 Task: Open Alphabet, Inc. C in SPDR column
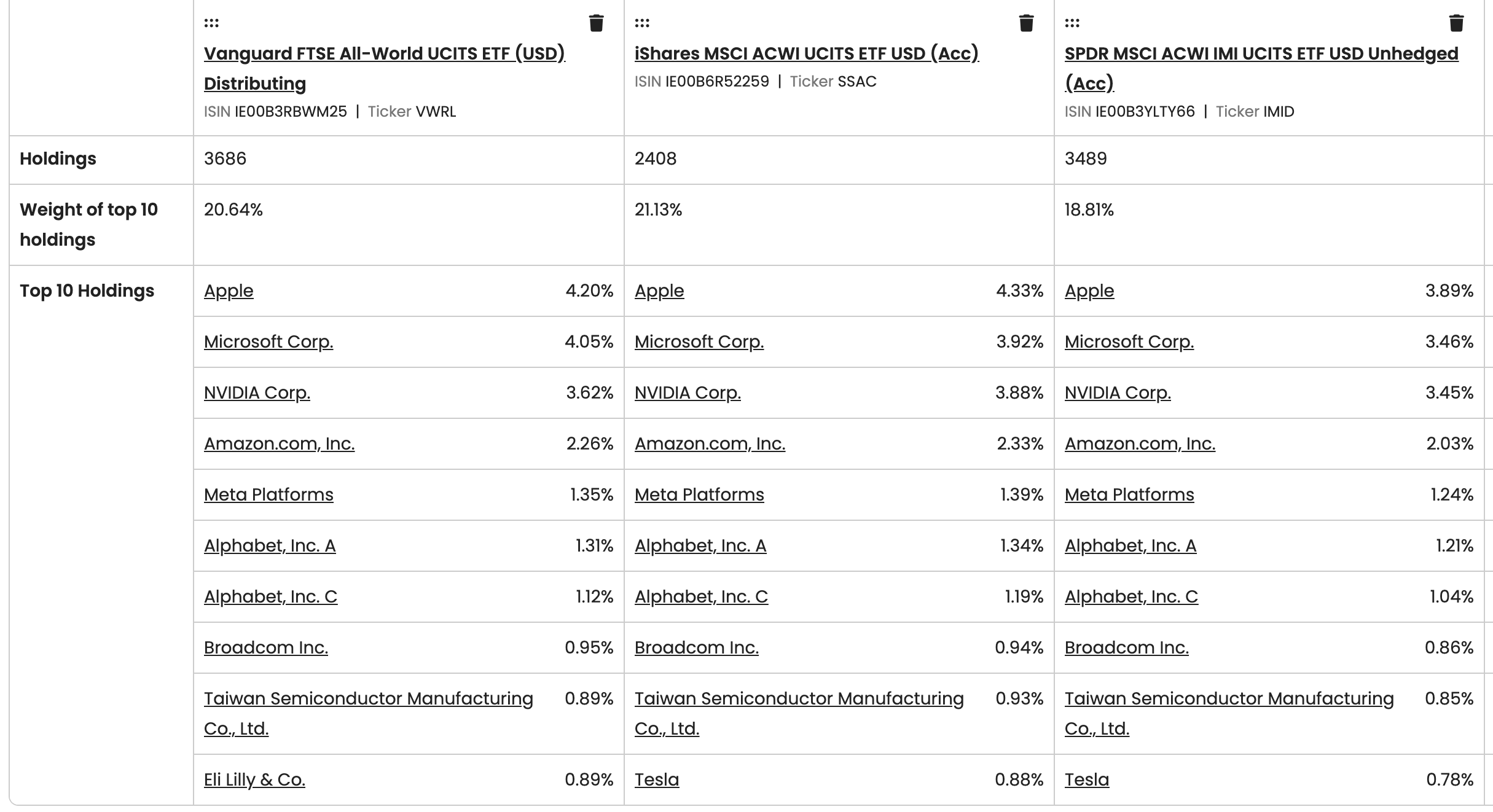point(1131,596)
